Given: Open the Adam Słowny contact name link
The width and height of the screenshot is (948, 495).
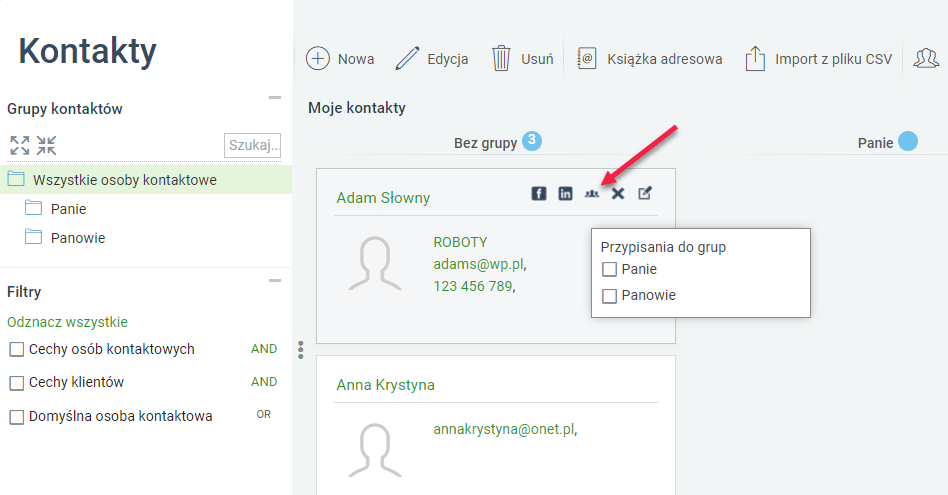Looking at the screenshot, I should [x=383, y=198].
